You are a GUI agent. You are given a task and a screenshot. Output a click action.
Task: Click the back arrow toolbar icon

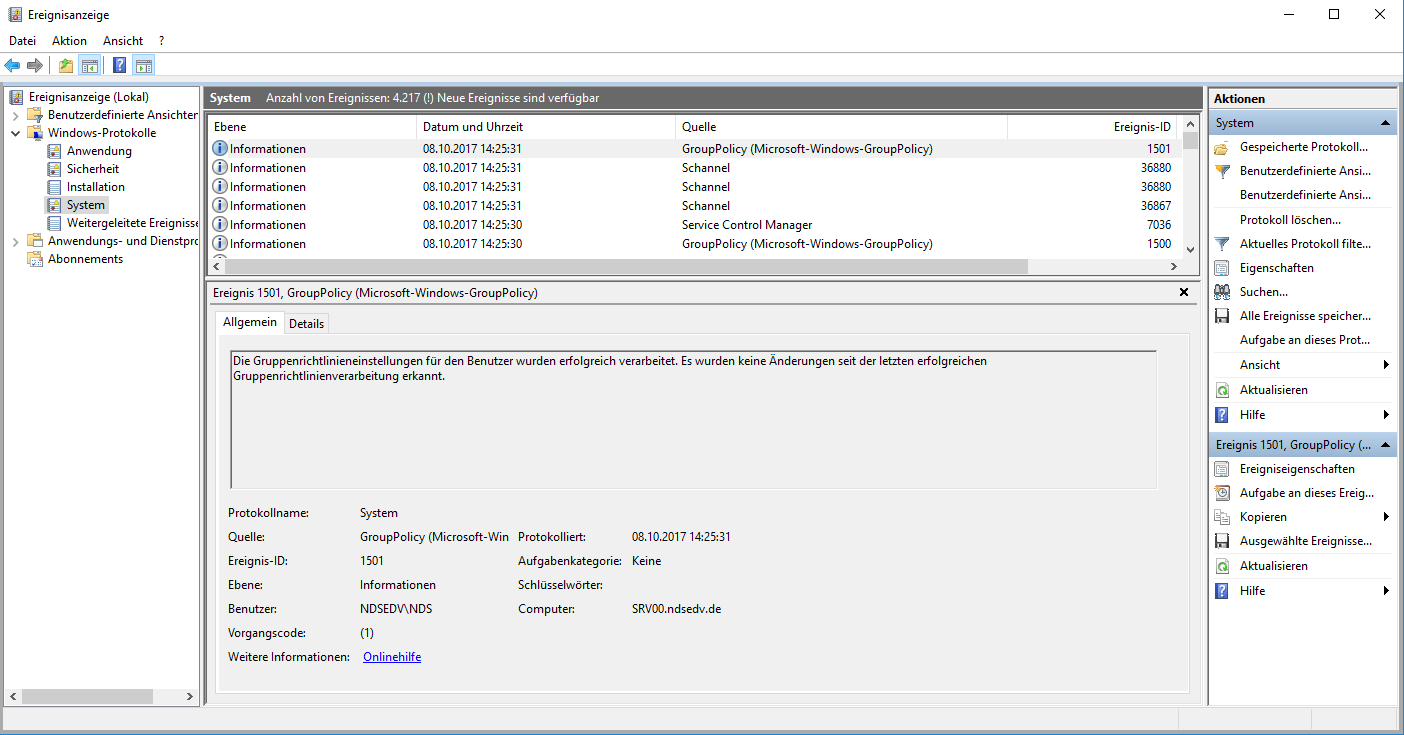12,66
